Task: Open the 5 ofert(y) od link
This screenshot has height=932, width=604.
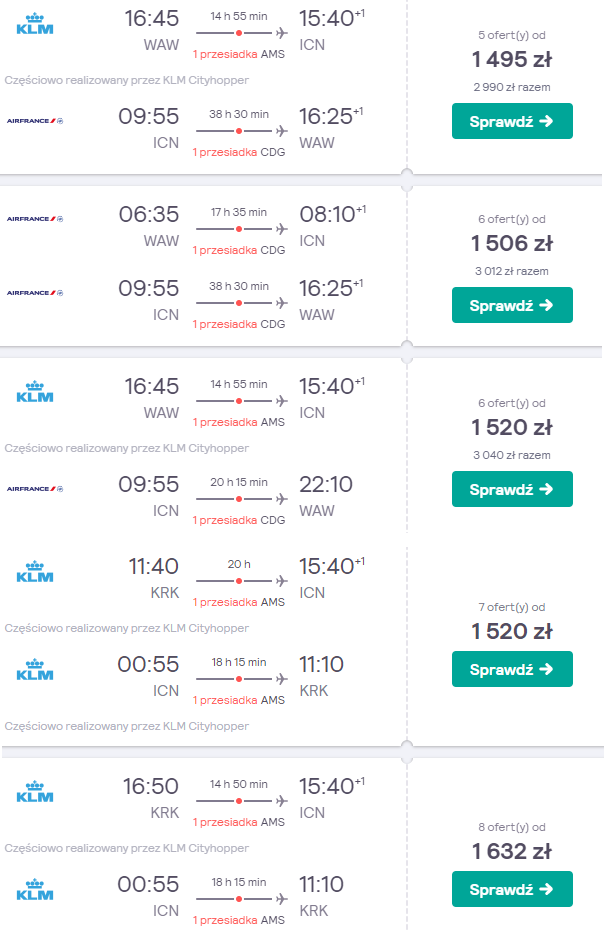Action: tap(511, 35)
